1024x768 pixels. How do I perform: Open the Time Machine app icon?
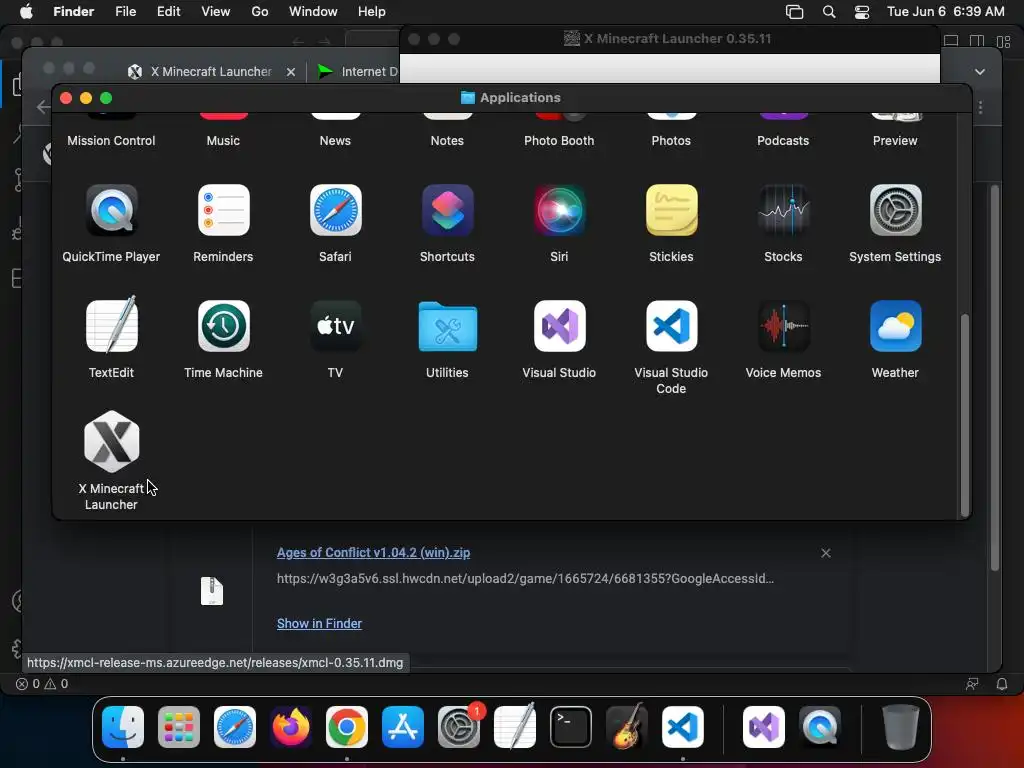click(223, 326)
